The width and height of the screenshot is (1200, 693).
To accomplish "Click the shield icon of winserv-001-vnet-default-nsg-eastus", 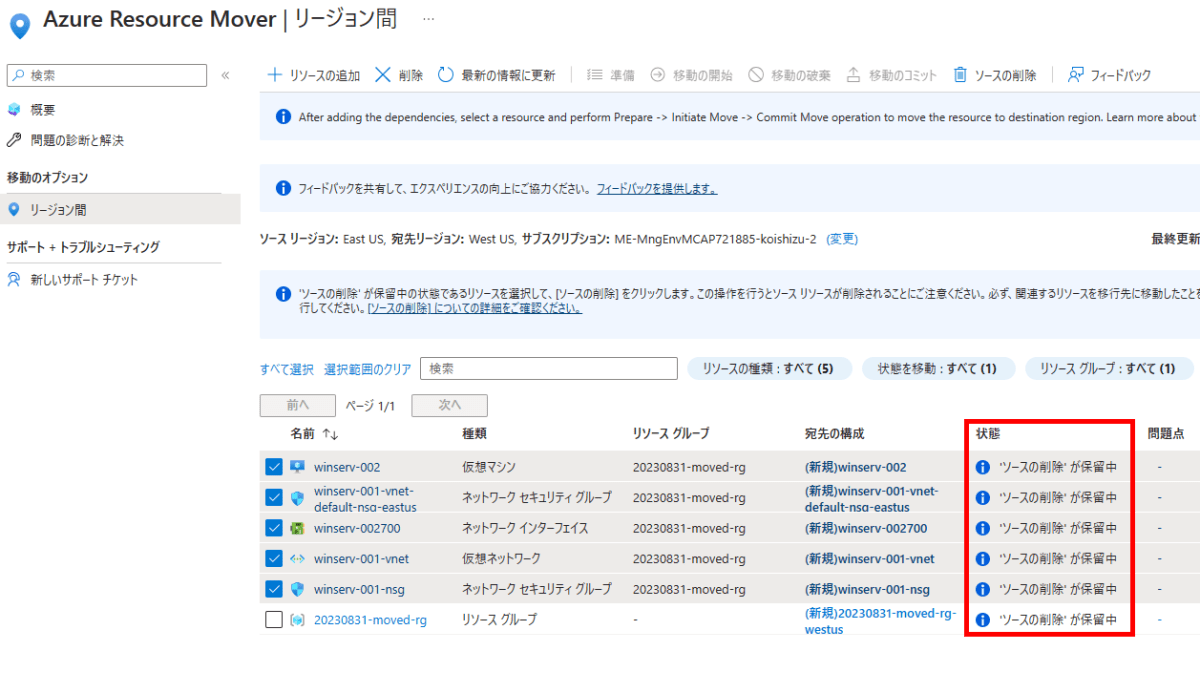I will (298, 498).
